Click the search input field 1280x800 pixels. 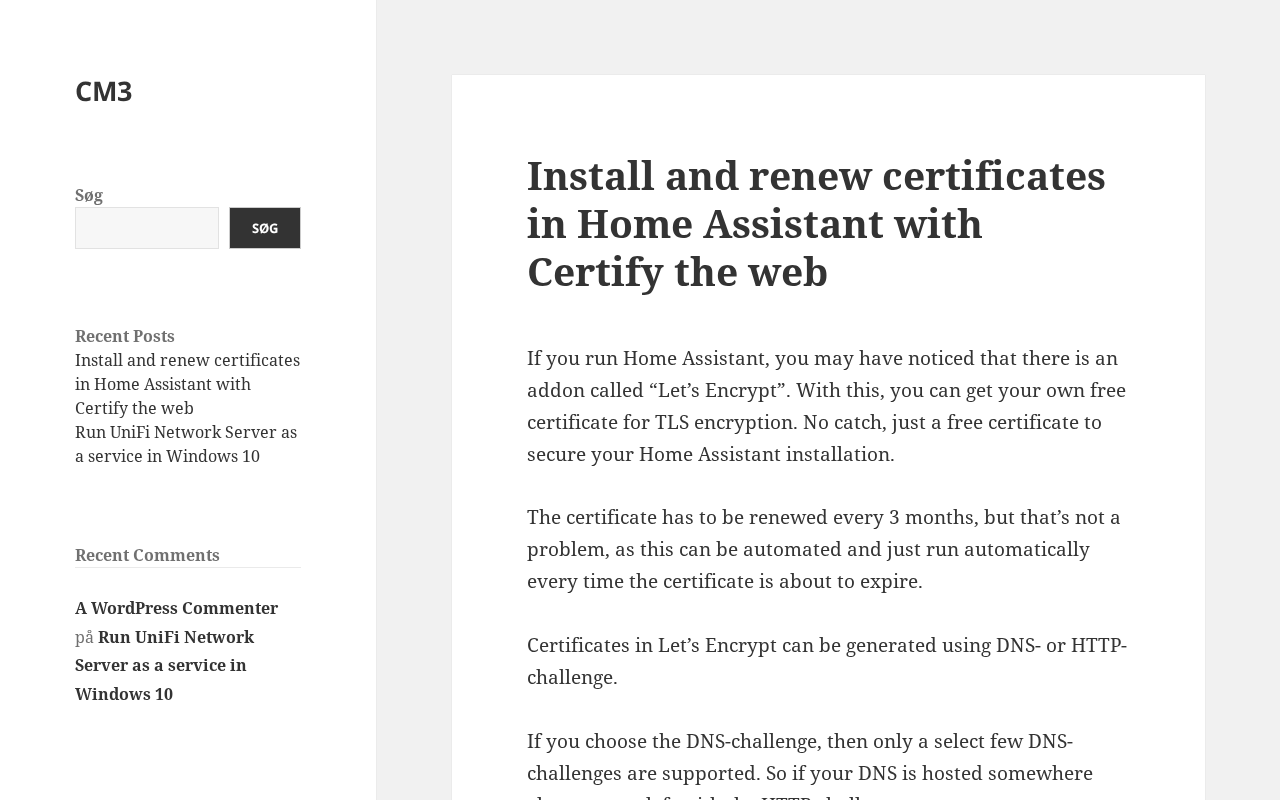tap(147, 228)
